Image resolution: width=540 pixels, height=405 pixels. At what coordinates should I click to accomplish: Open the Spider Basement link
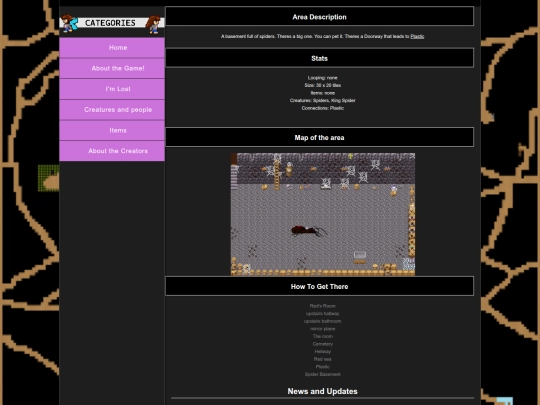[322, 374]
